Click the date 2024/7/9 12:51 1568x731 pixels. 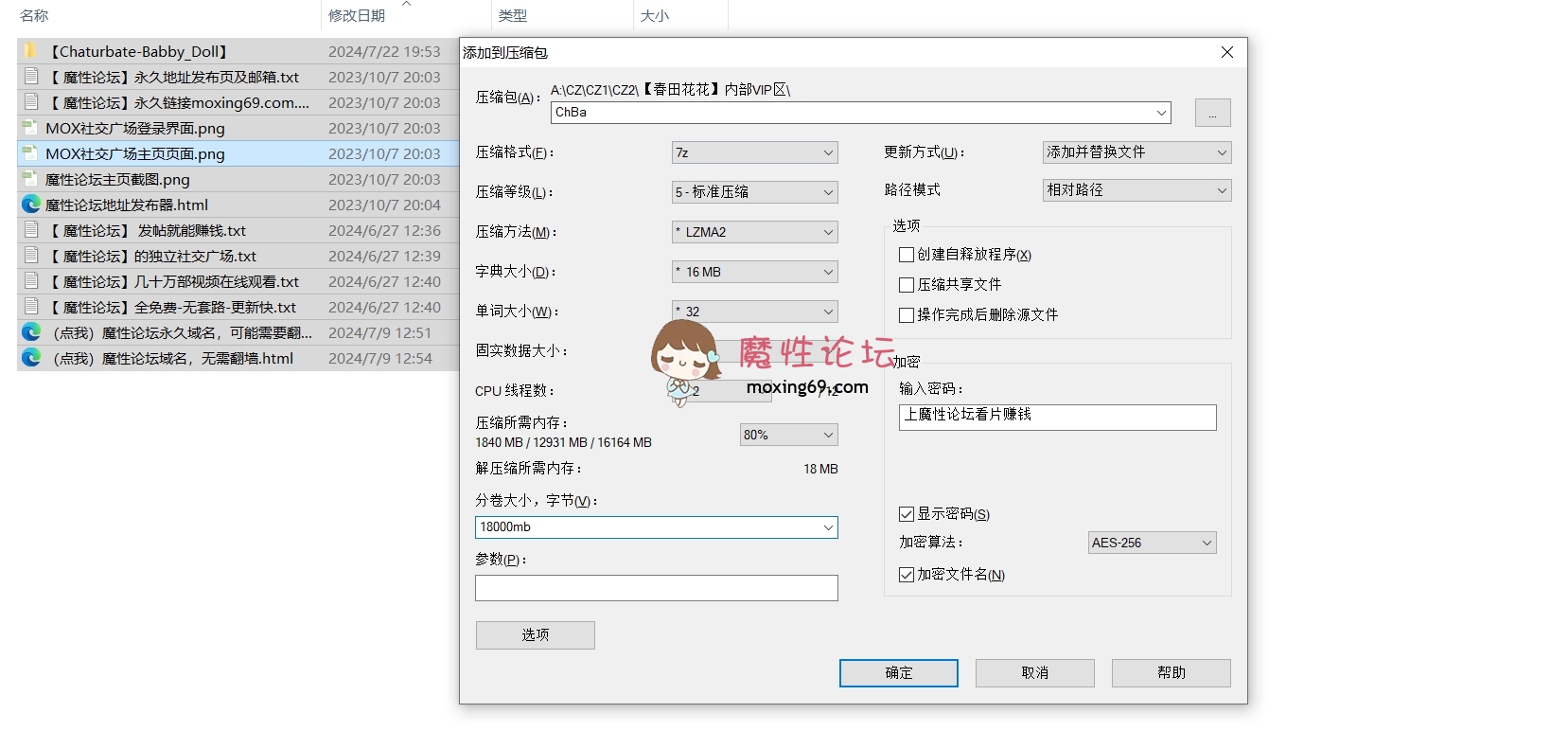(379, 332)
